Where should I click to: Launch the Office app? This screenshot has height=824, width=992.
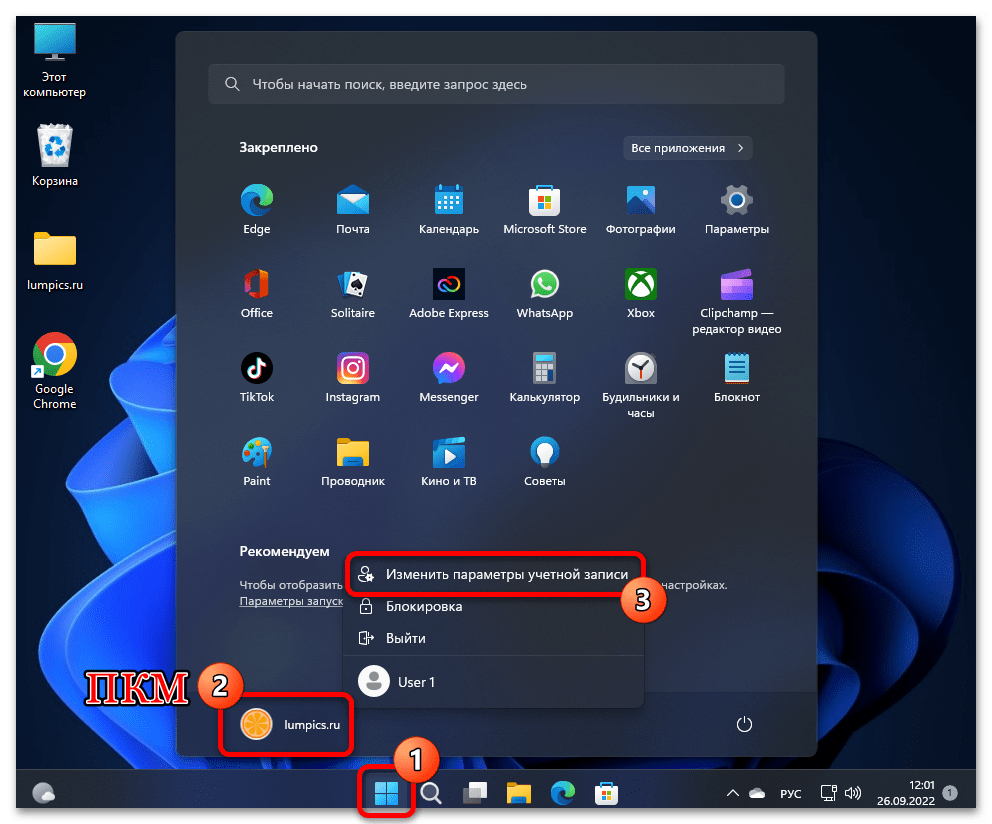tap(256, 294)
